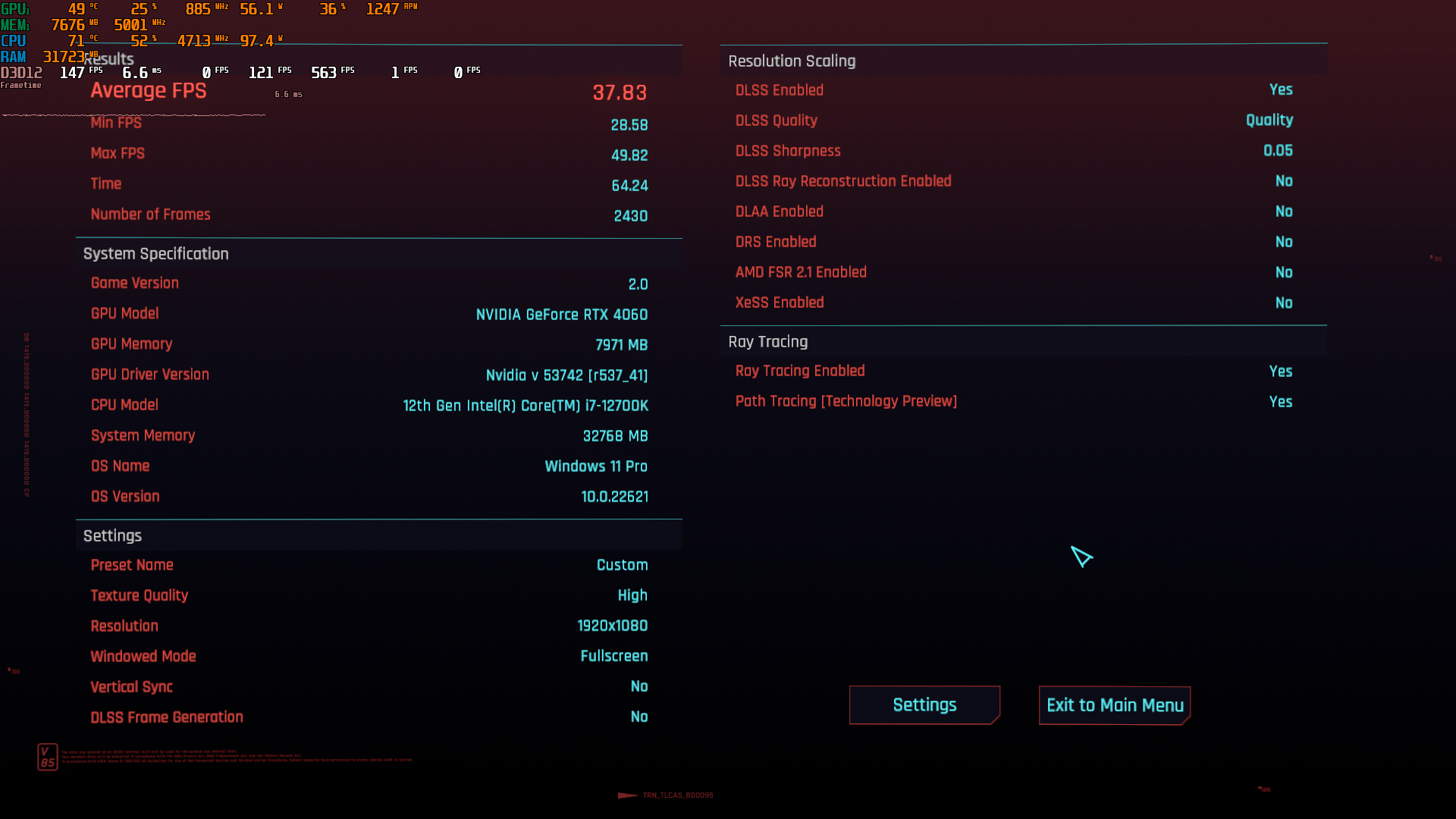Click the V 85 logo badge
This screenshot has width=1456, height=819.
(x=47, y=757)
